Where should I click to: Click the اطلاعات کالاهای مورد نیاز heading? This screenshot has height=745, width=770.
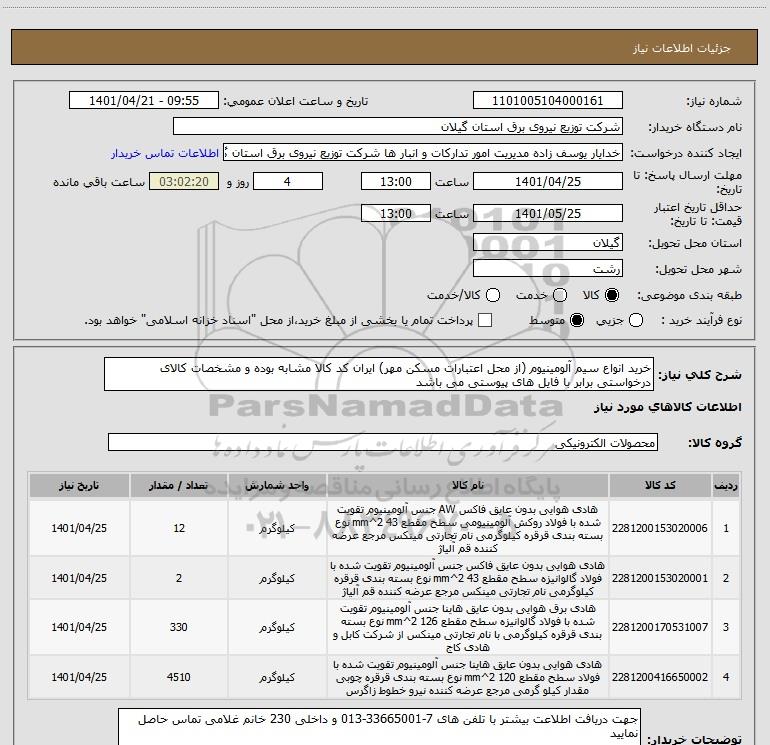click(667, 407)
